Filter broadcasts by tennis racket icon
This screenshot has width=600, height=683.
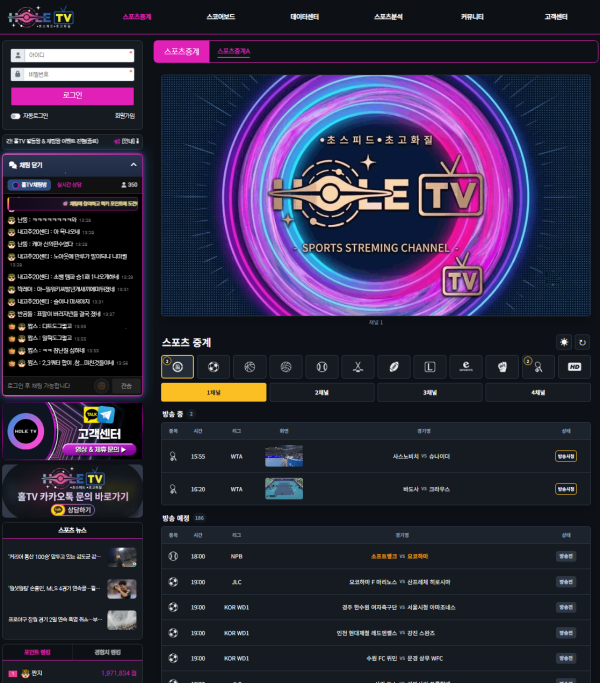pos(539,367)
